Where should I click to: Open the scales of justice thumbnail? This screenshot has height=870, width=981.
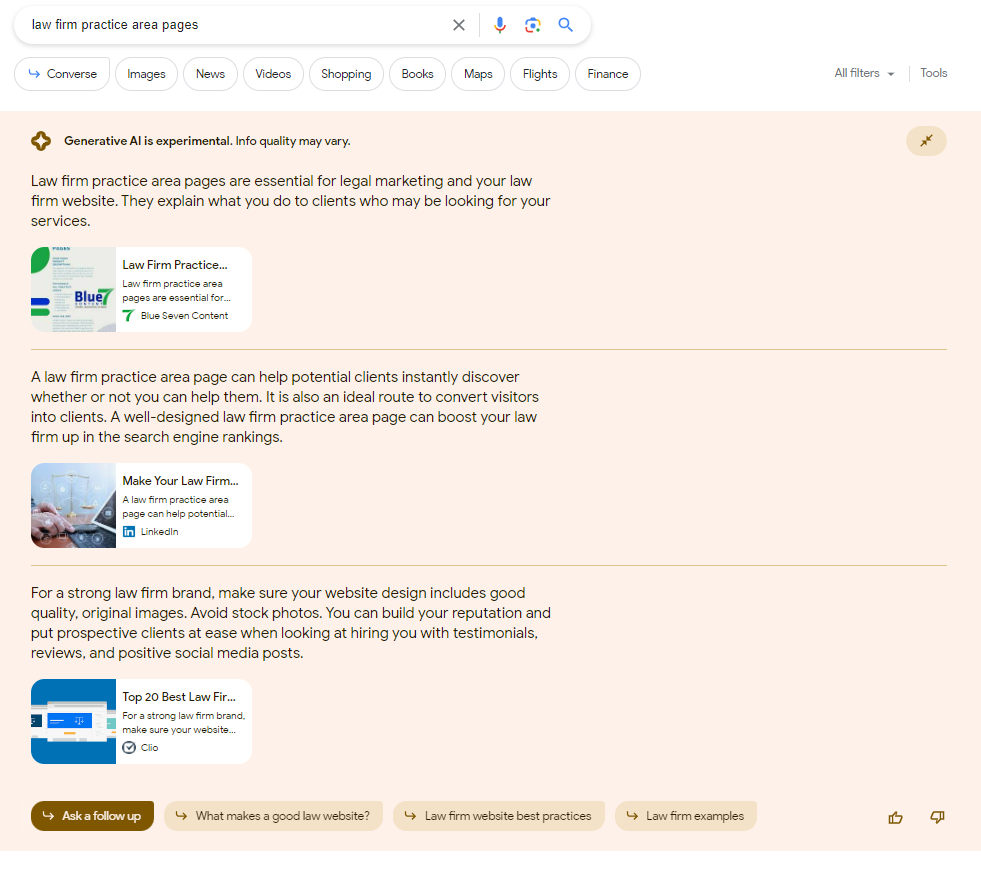(x=73, y=505)
